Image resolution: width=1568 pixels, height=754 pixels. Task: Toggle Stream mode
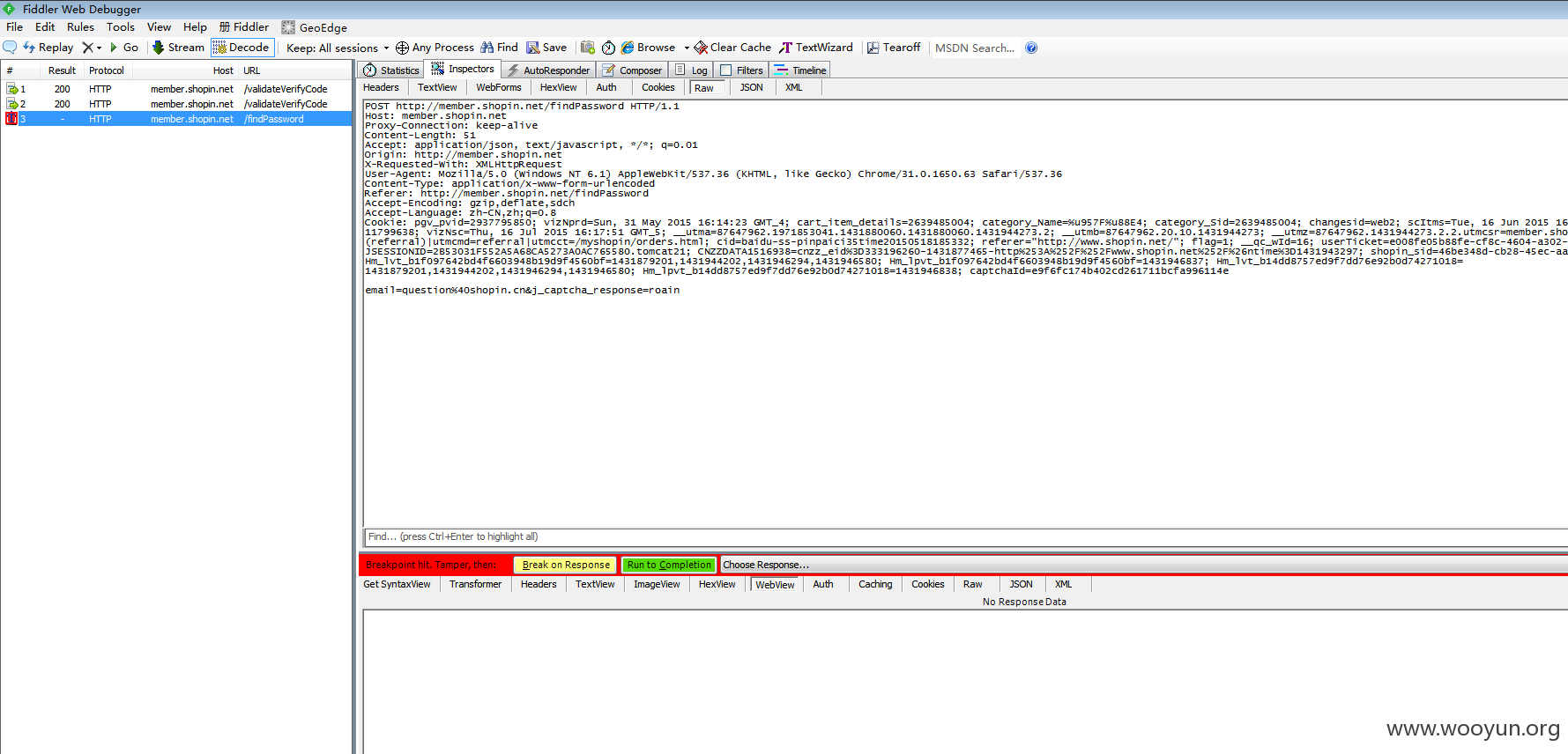pyautogui.click(x=178, y=48)
